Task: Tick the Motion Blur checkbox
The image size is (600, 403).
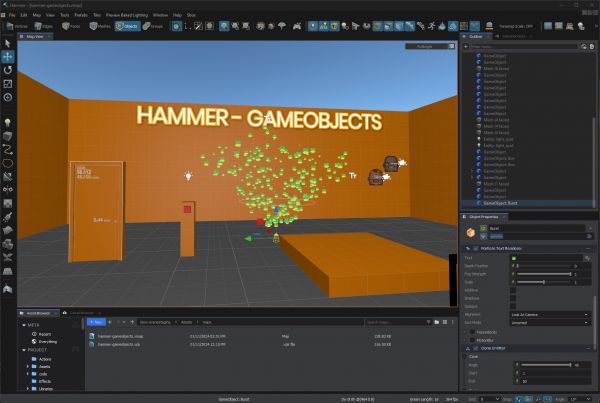Action: click(x=472, y=340)
